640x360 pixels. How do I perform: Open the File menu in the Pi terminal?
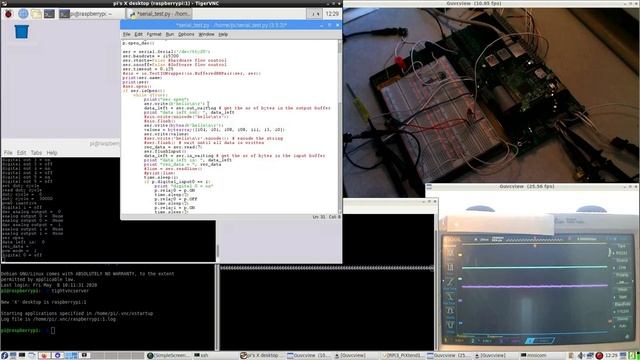[8, 153]
